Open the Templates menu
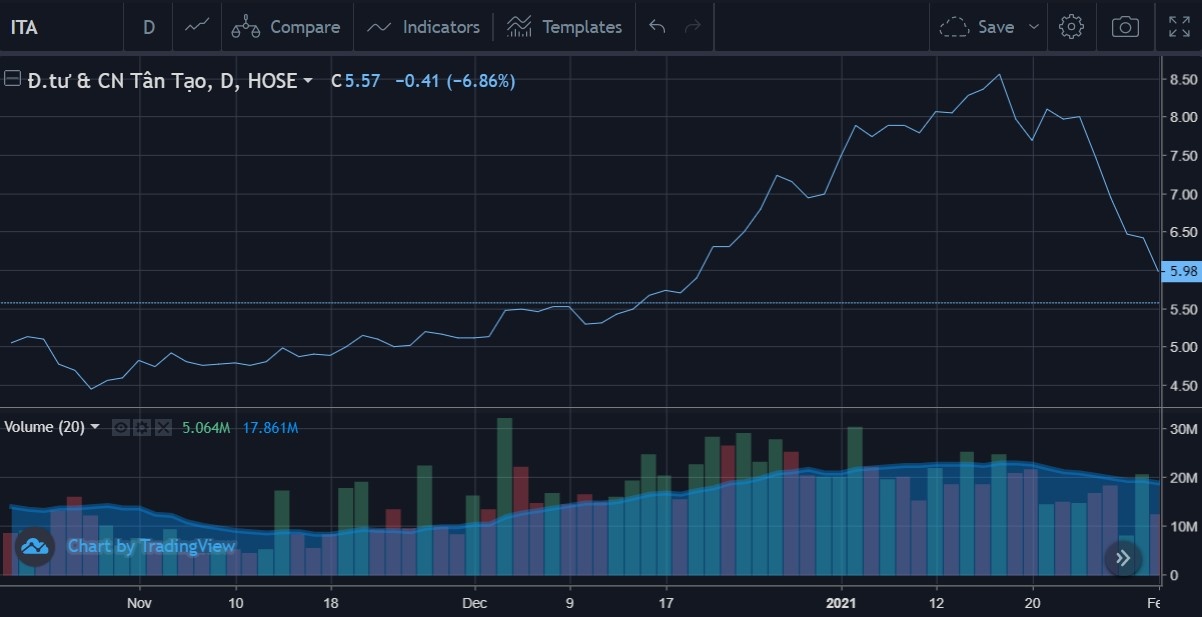Screen dimensions: 1202x617 [x=564, y=27]
